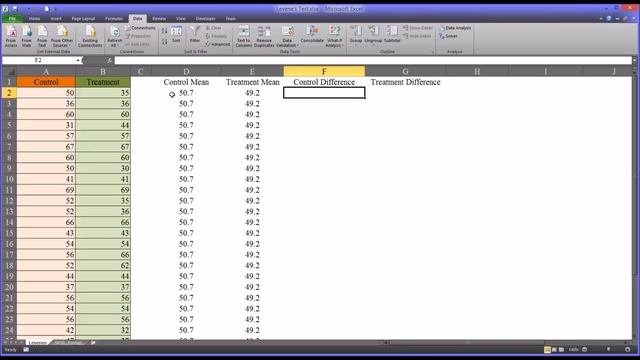Click the Control Difference header cell
The height and width of the screenshot is (360, 640).
coord(324,82)
